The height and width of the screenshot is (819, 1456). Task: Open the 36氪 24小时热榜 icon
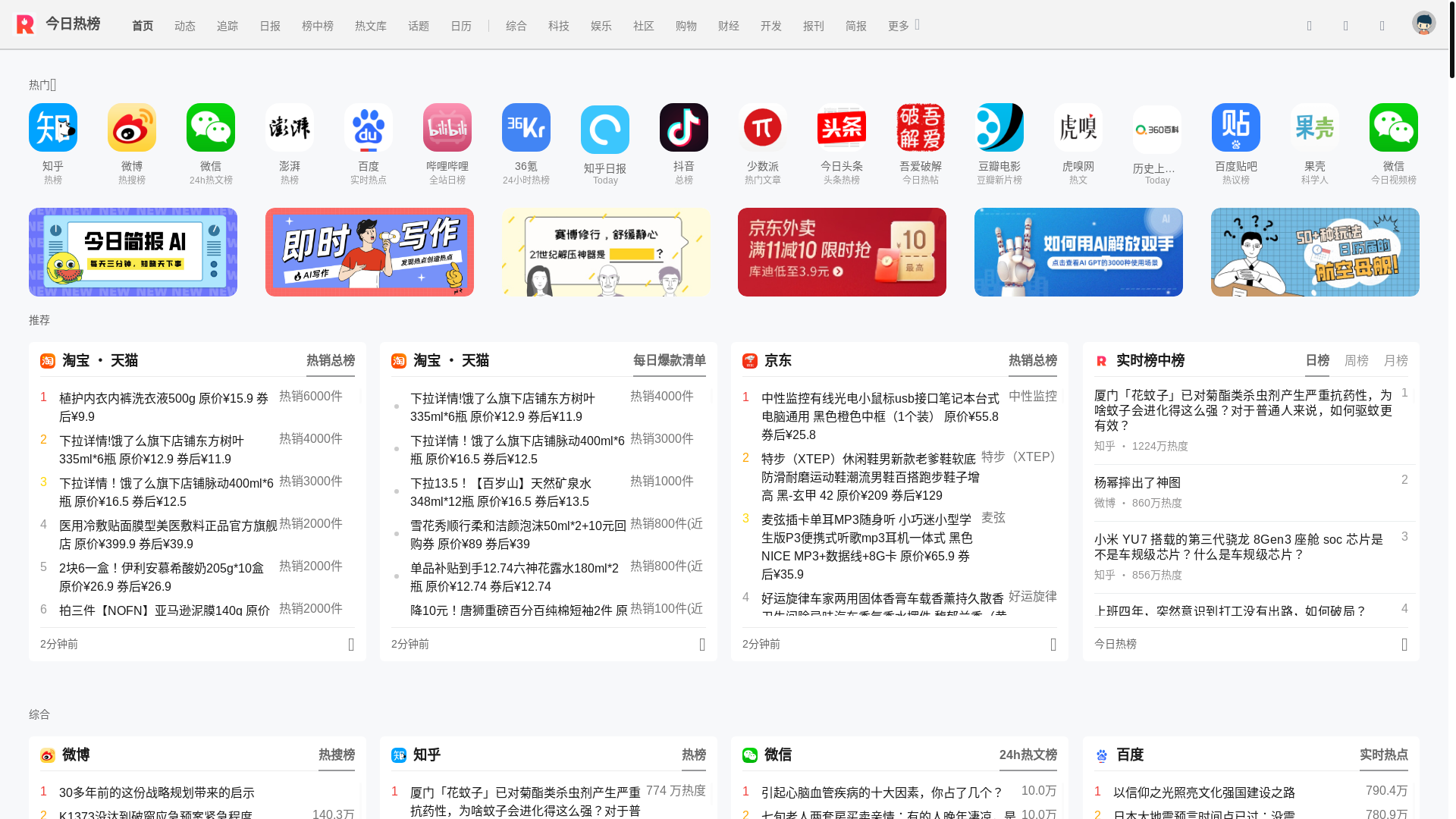pyautogui.click(x=526, y=127)
